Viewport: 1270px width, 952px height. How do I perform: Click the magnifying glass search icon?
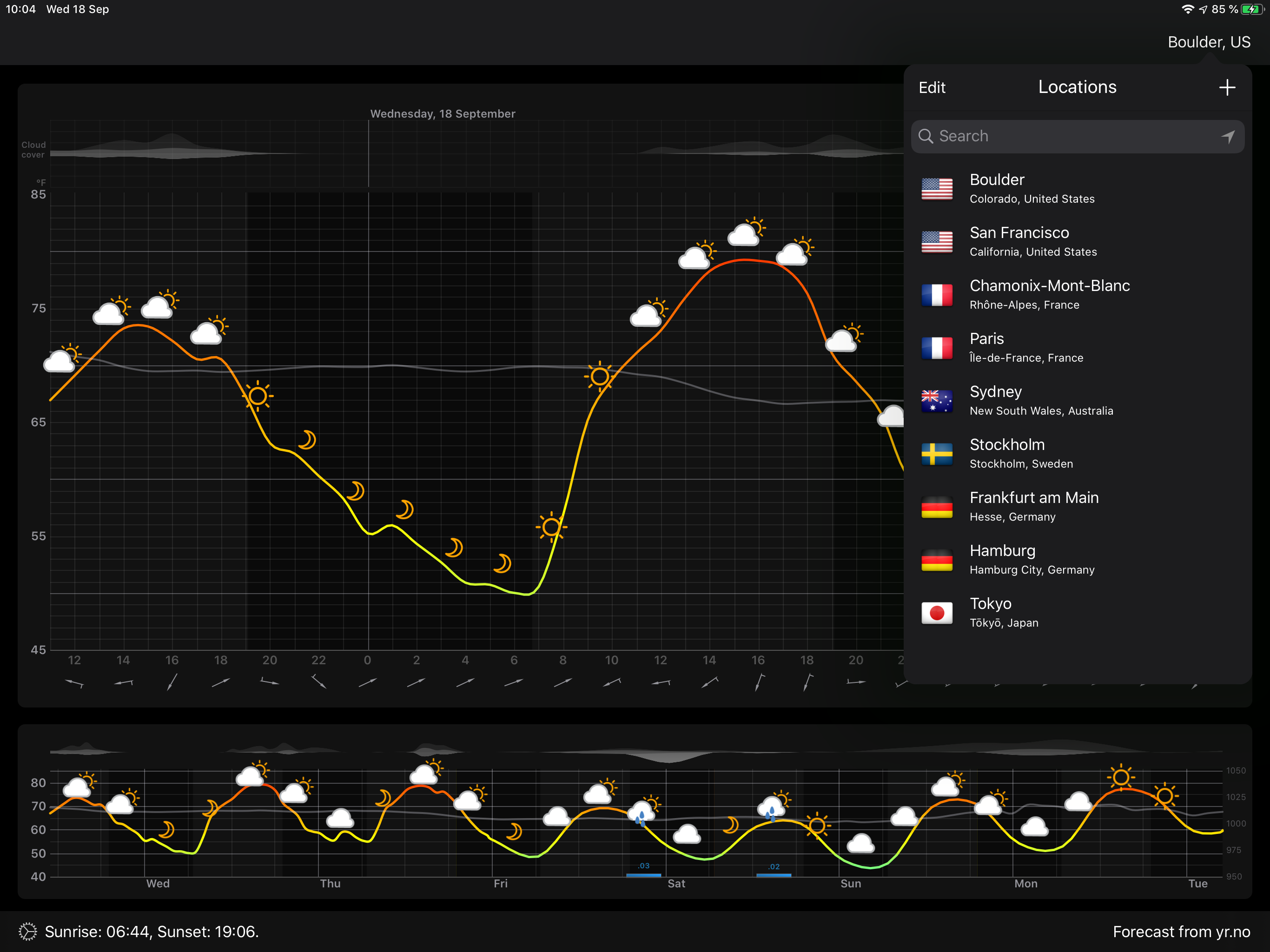[x=926, y=136]
